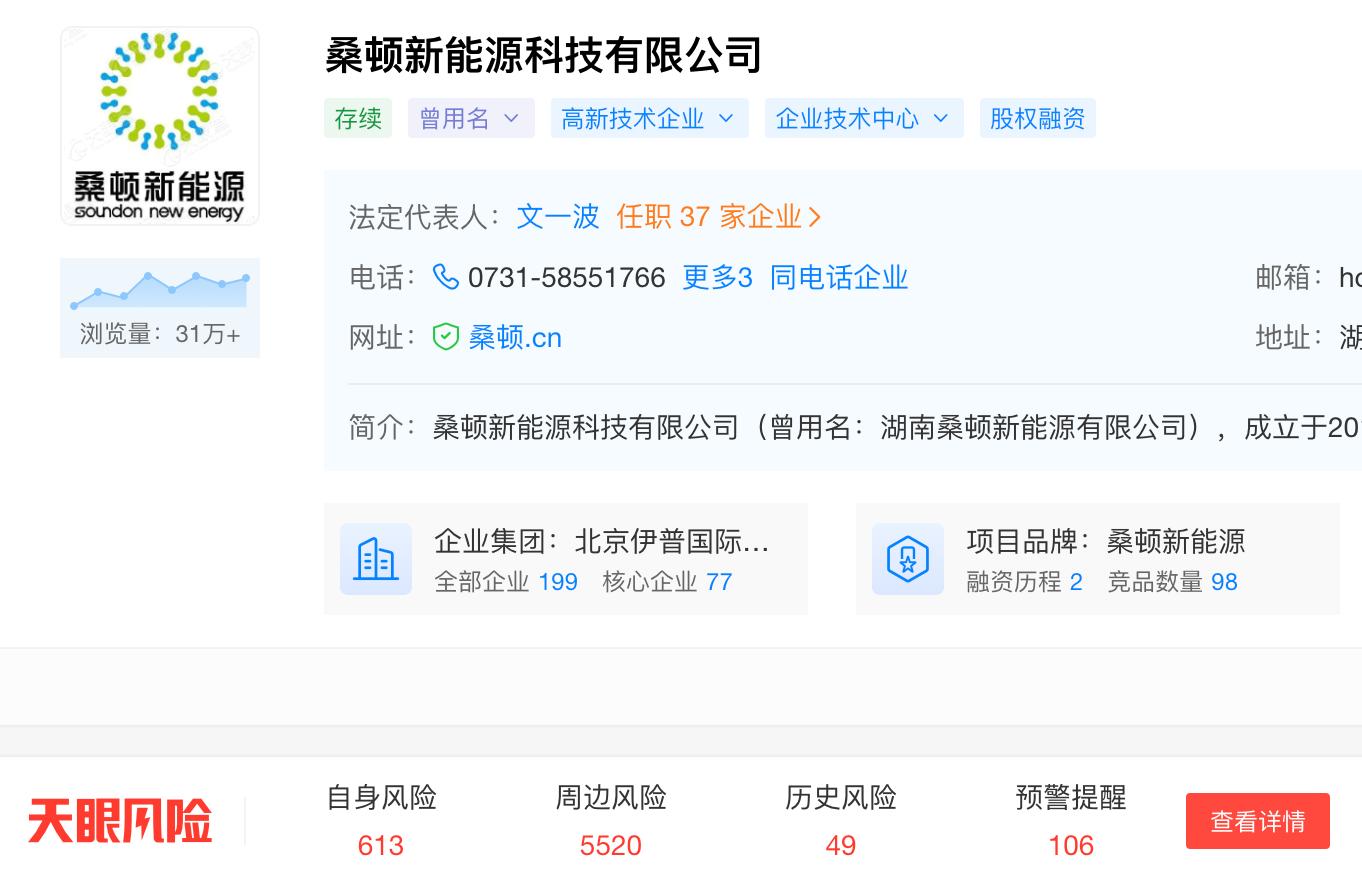Click 核心企业 77 count
Image resolution: width=1362 pixels, height=882 pixels.
[667, 582]
